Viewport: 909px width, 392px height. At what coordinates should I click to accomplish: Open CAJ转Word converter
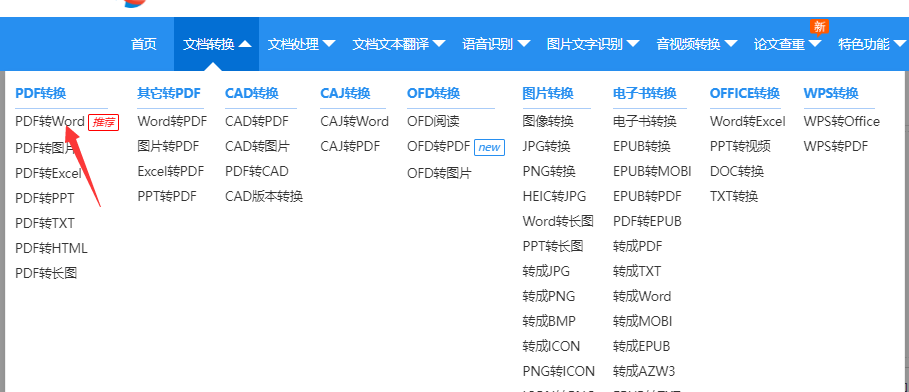(354, 122)
